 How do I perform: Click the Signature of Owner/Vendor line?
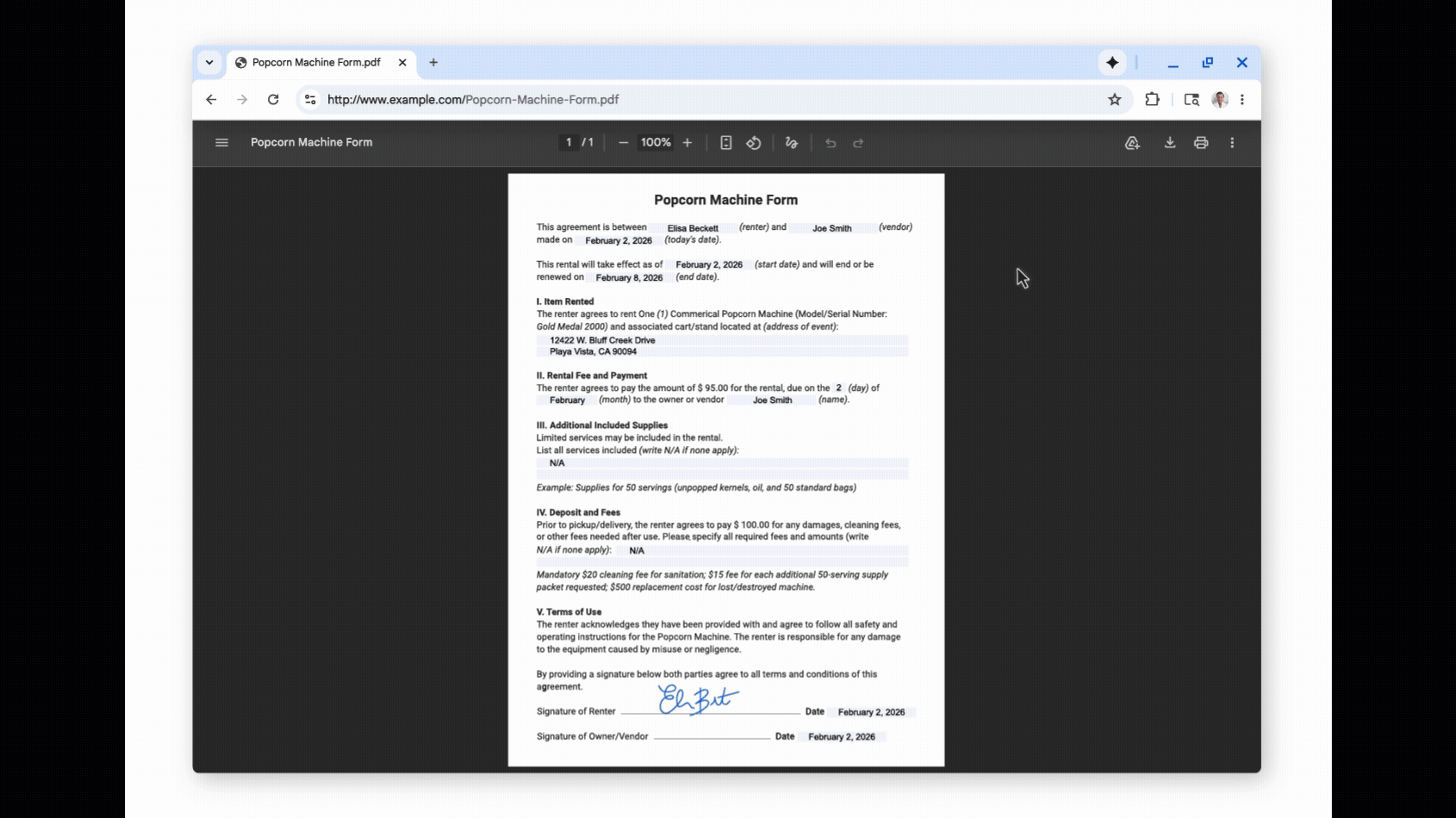pos(712,737)
